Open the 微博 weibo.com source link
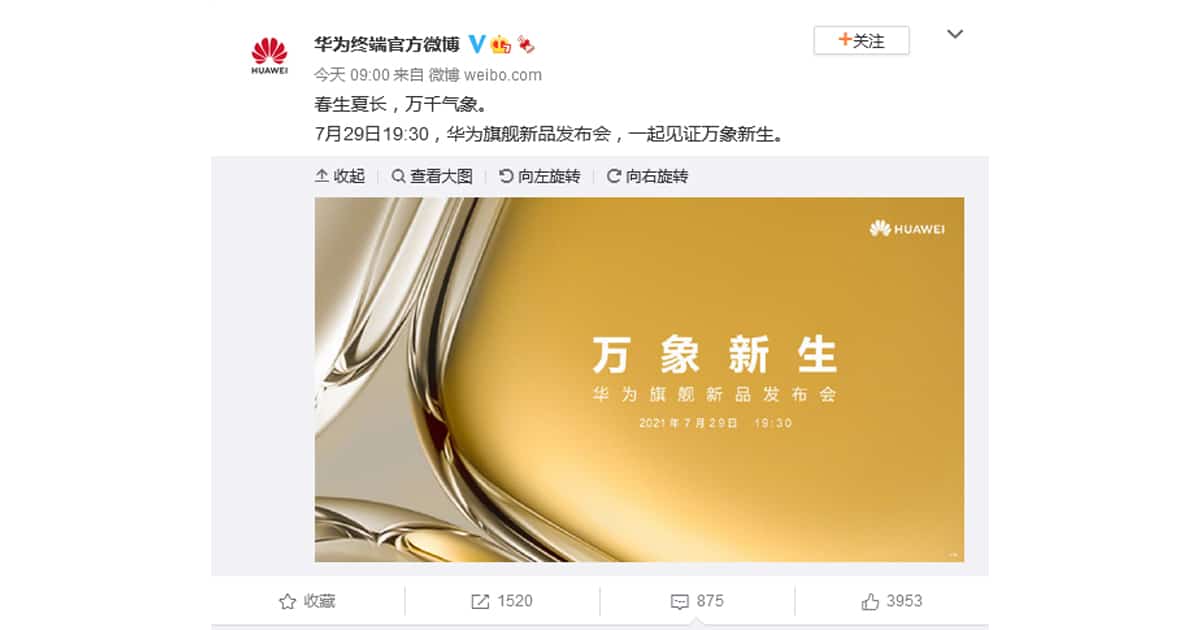The image size is (1200, 630). click(x=485, y=75)
